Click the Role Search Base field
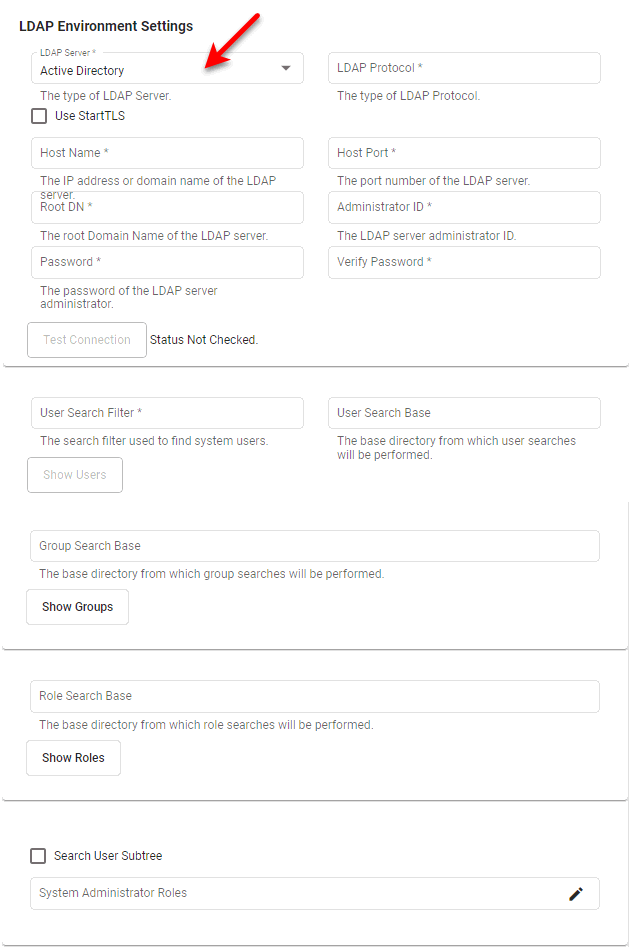629x947 pixels. point(313,696)
